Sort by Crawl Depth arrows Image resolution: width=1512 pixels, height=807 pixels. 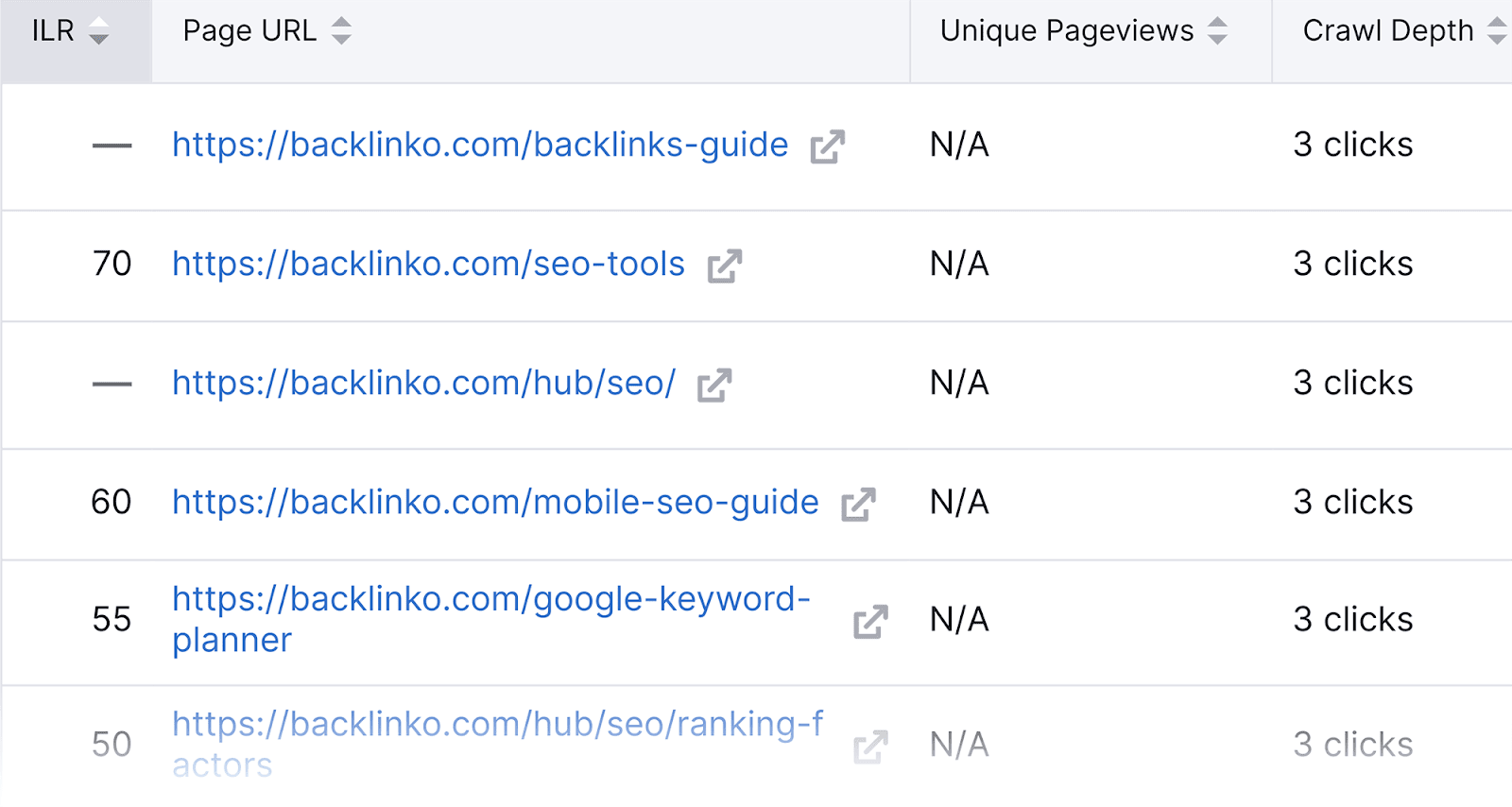(1496, 31)
